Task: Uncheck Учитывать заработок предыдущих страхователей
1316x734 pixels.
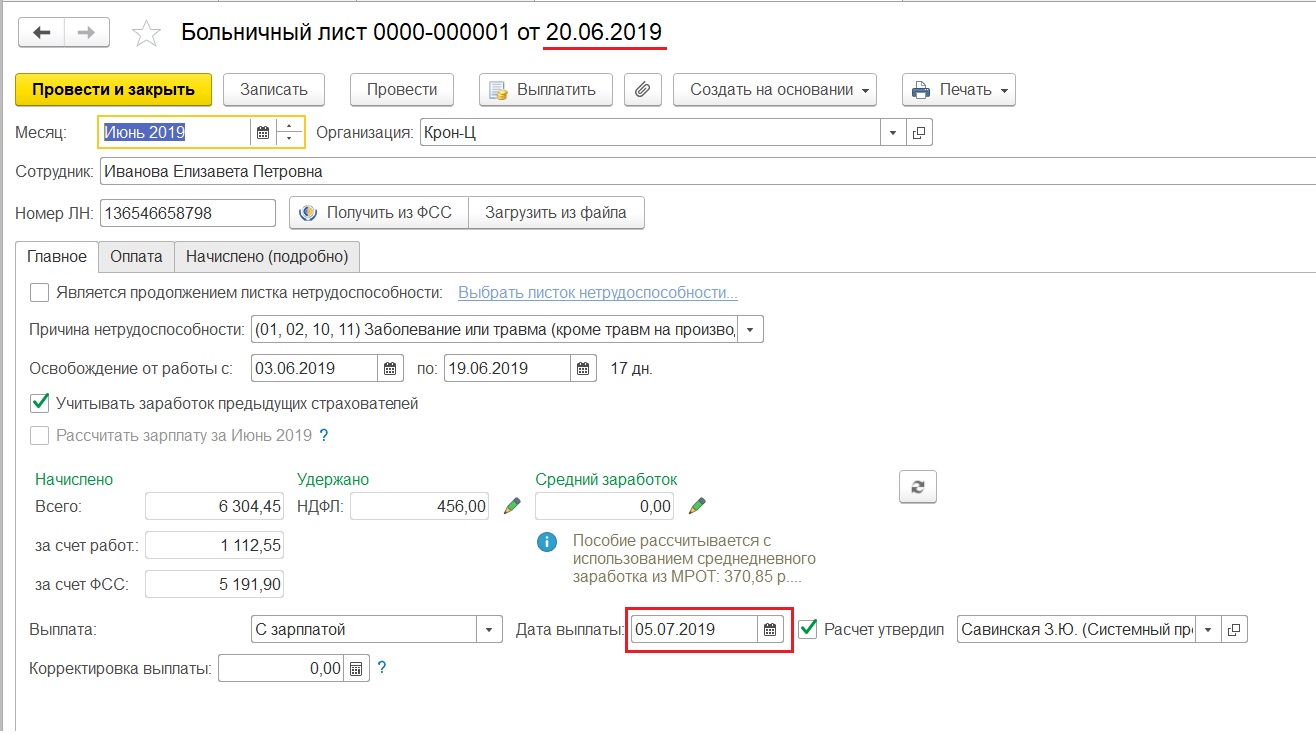Action: (x=40, y=404)
